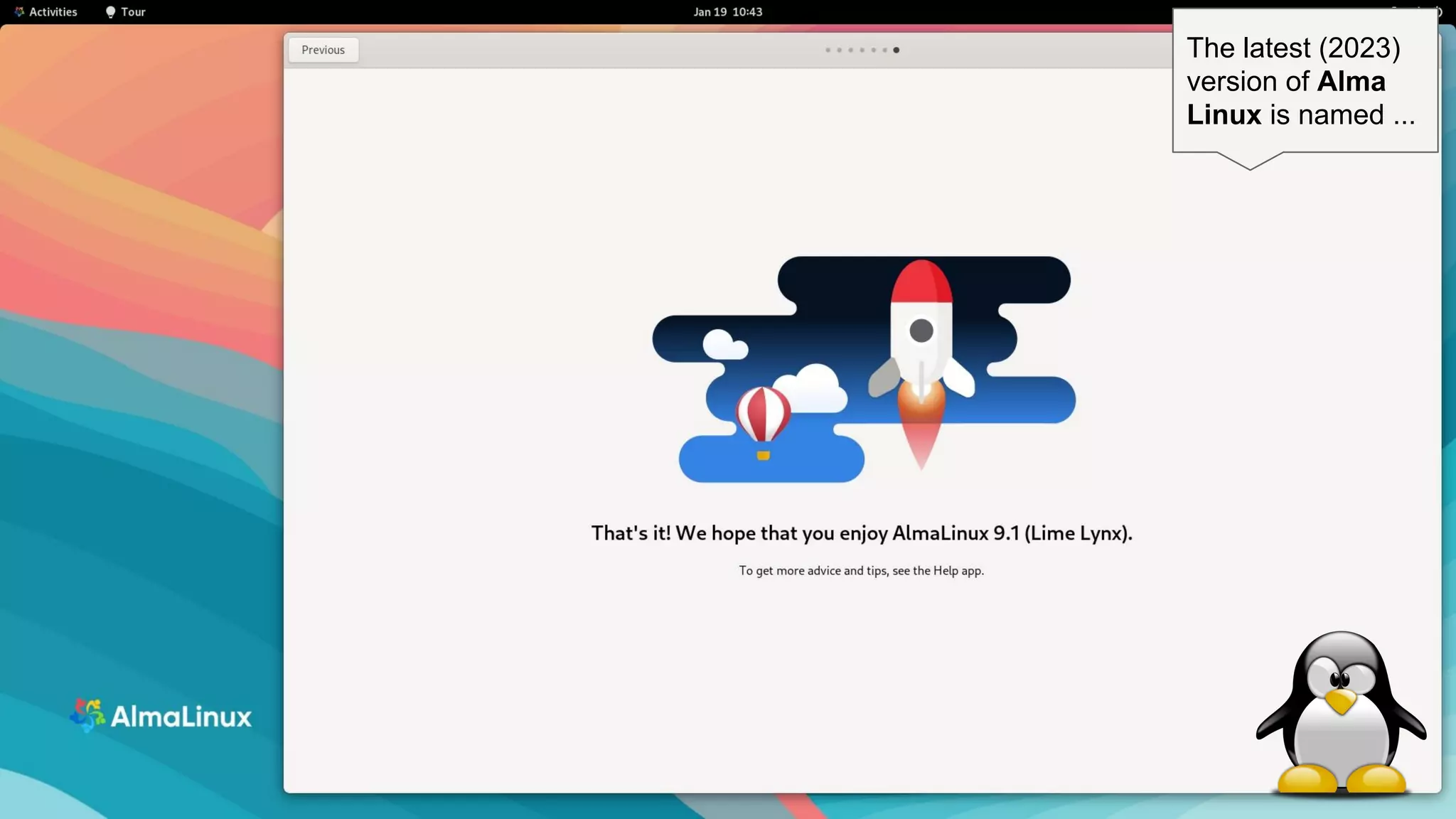
Task: Select the fourth page indicator dot
Action: [x=862, y=50]
